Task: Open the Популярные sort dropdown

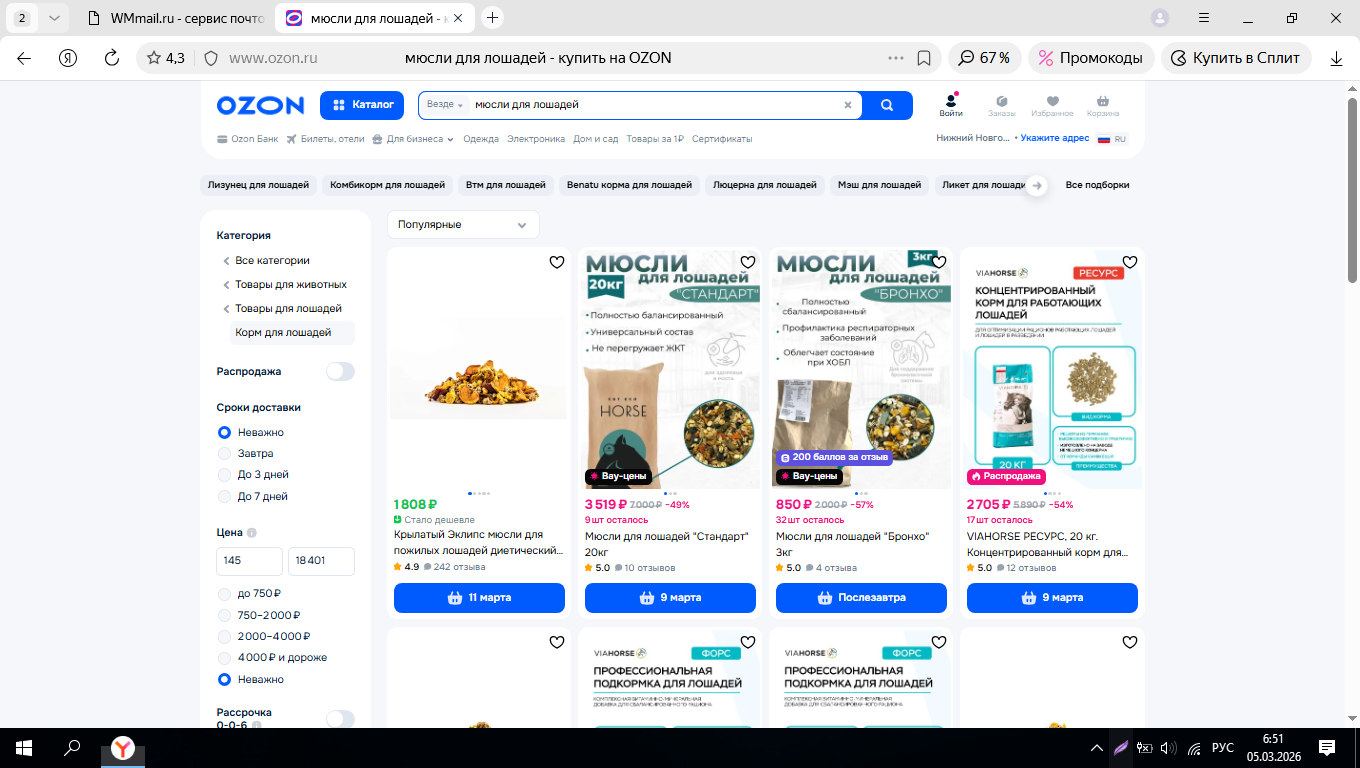Action: click(463, 225)
